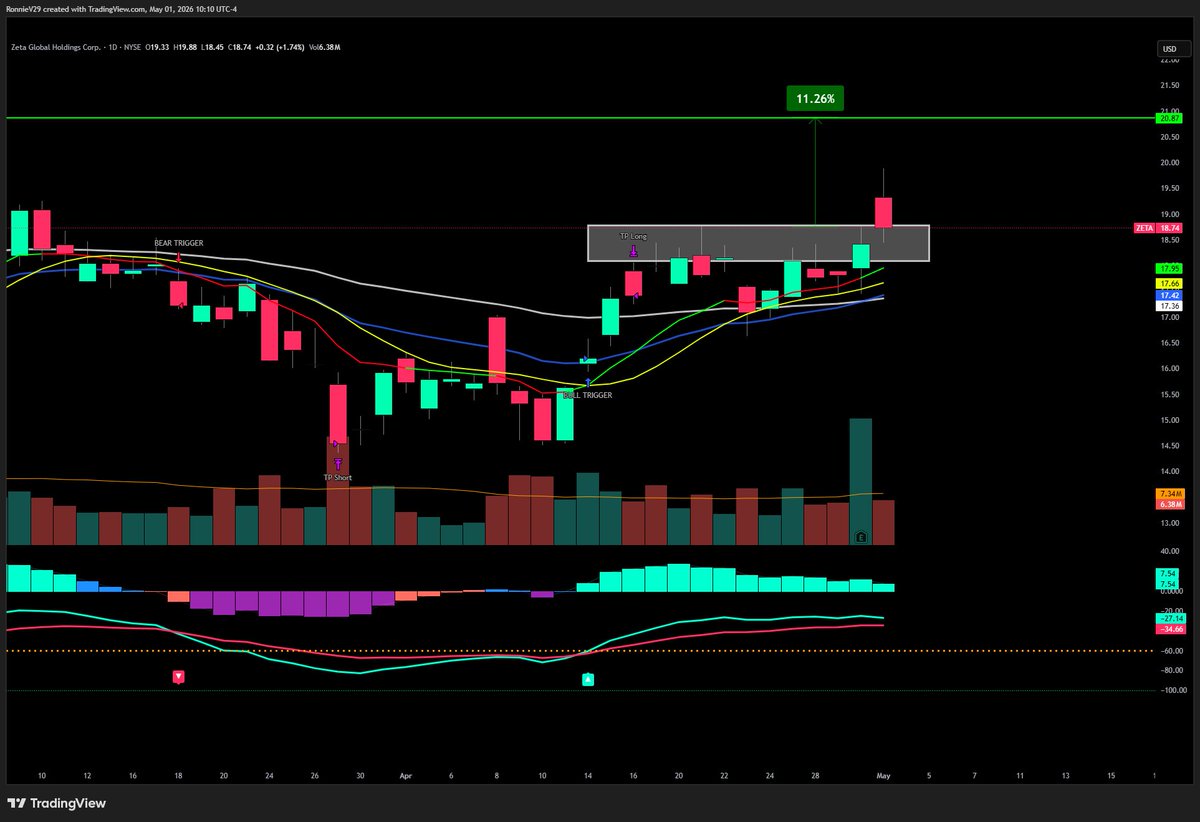
Task: Click the gray resistance zone rectangle
Action: click(758, 243)
